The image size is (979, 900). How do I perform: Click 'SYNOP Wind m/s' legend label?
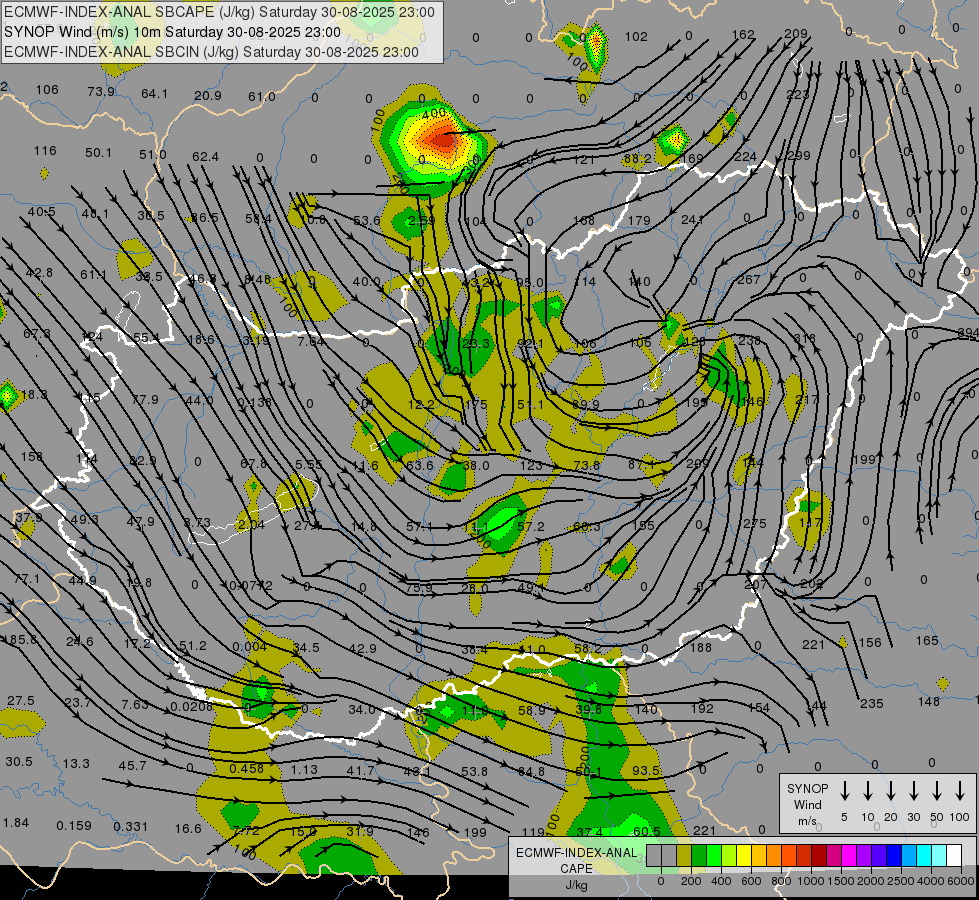click(x=807, y=804)
